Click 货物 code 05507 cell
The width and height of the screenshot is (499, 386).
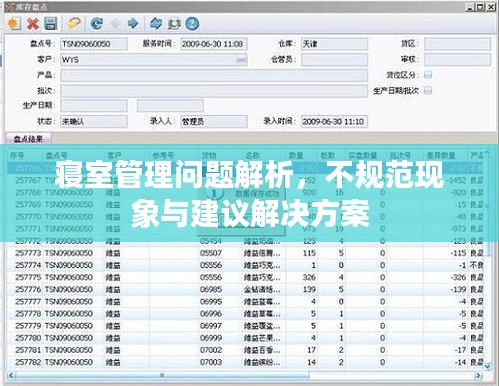click(220, 253)
